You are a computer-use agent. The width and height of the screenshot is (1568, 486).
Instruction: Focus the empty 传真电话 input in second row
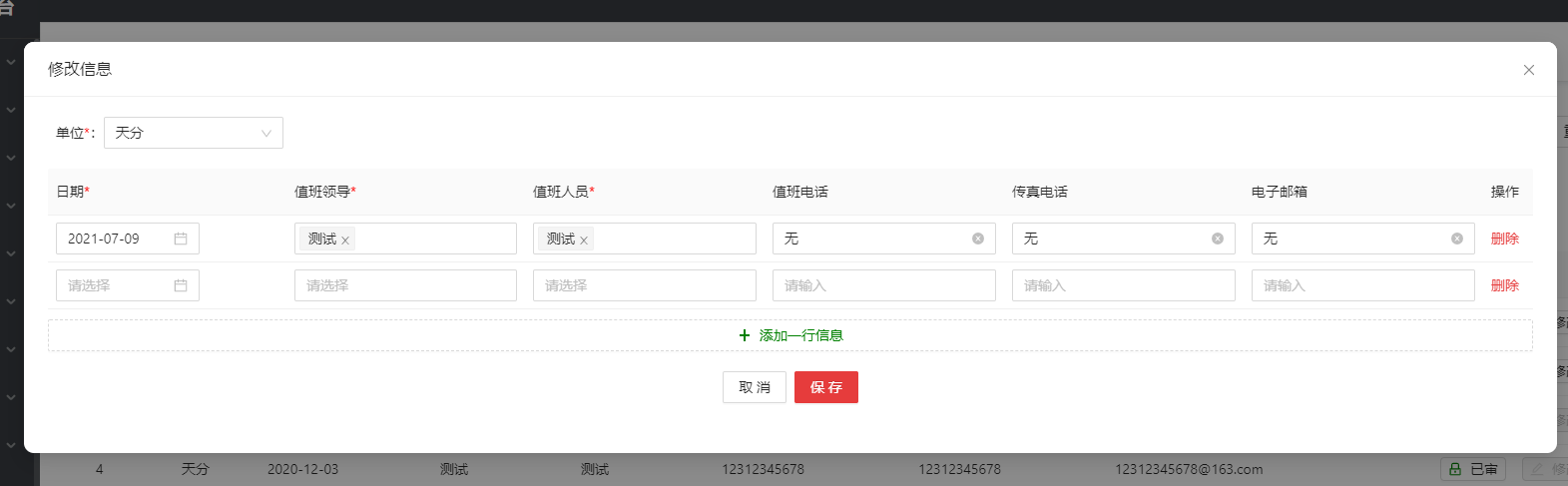click(x=1124, y=285)
